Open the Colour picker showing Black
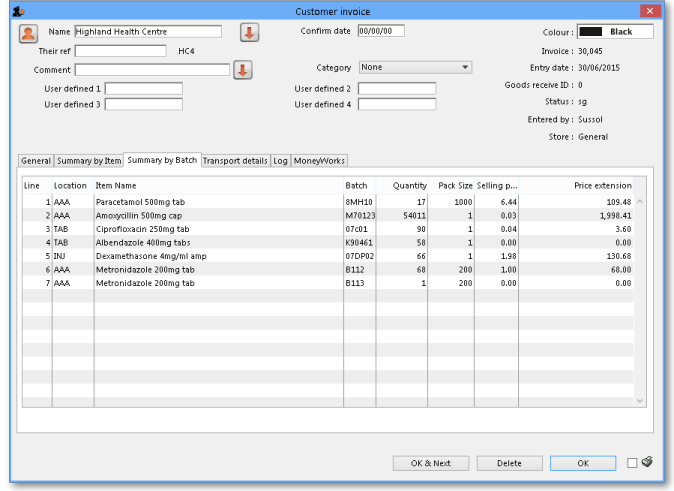This screenshot has width=674, height=491. click(x=615, y=32)
